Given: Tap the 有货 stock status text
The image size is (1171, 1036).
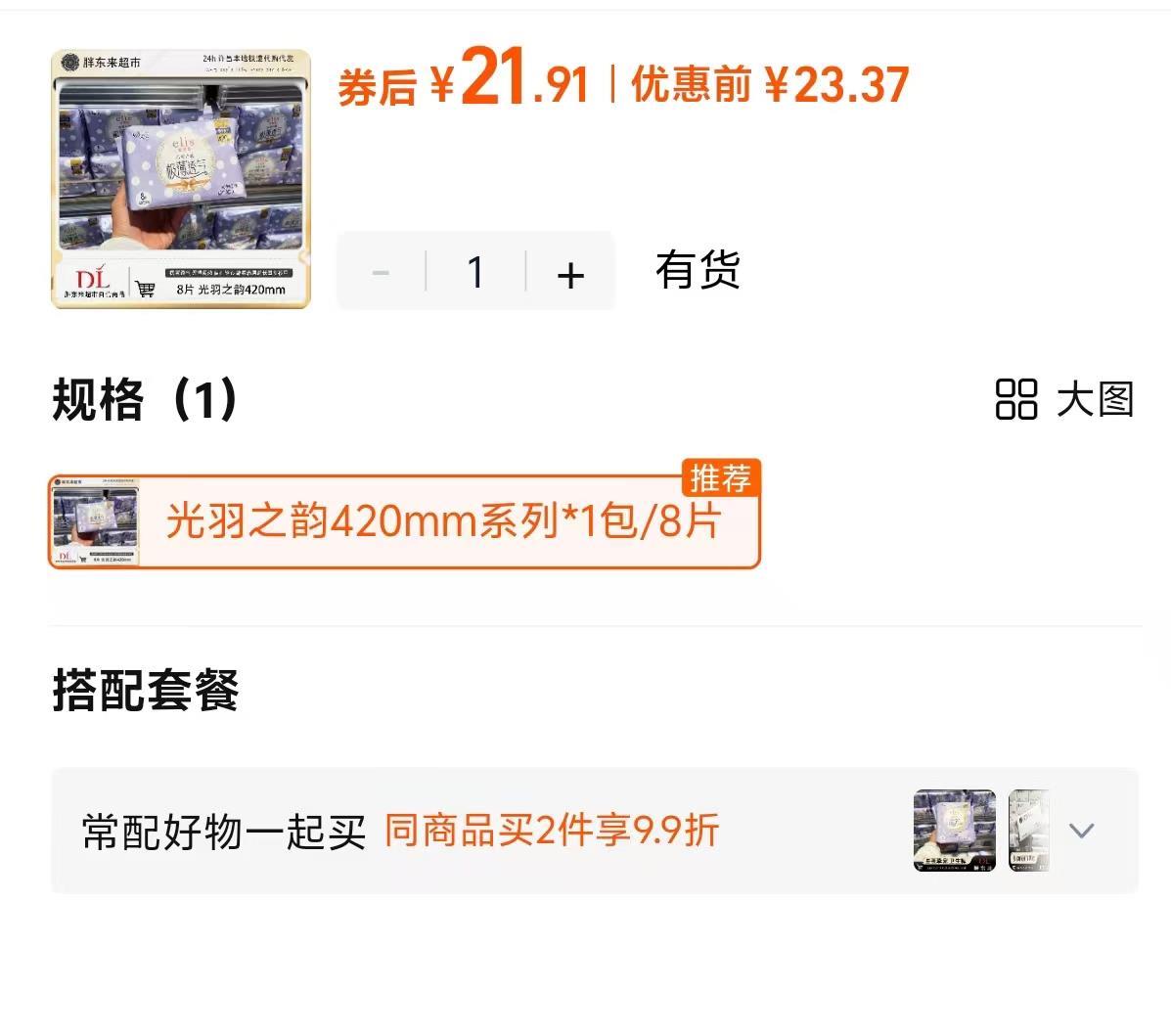Looking at the screenshot, I should (x=698, y=269).
